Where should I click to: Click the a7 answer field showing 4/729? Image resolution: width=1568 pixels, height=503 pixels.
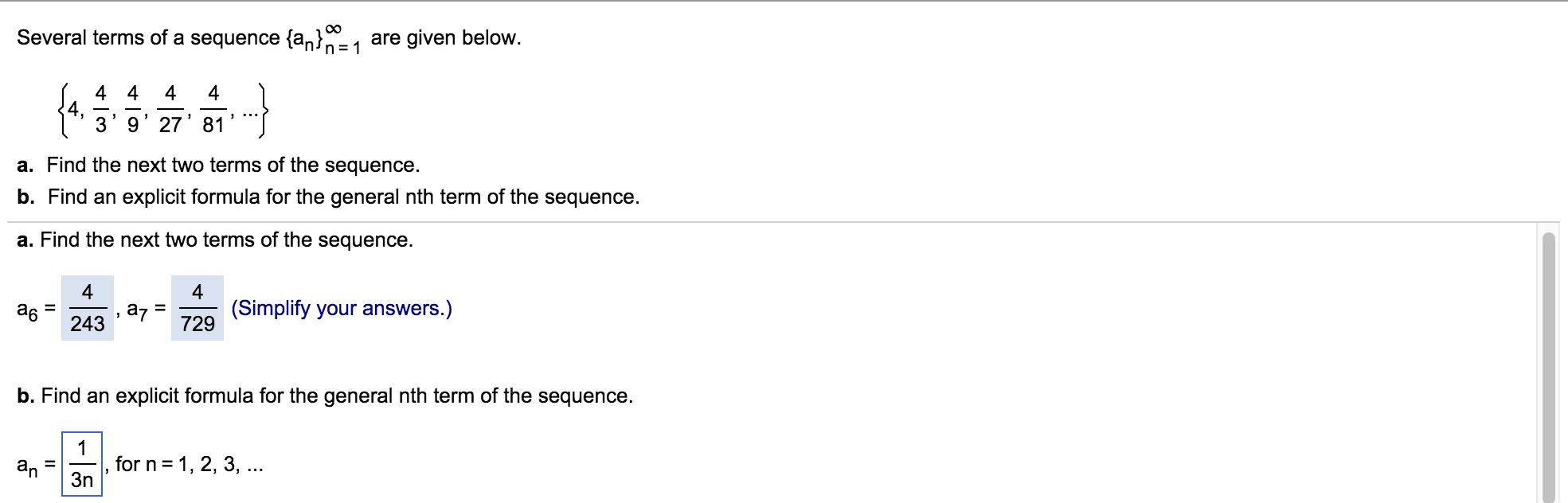[197, 309]
